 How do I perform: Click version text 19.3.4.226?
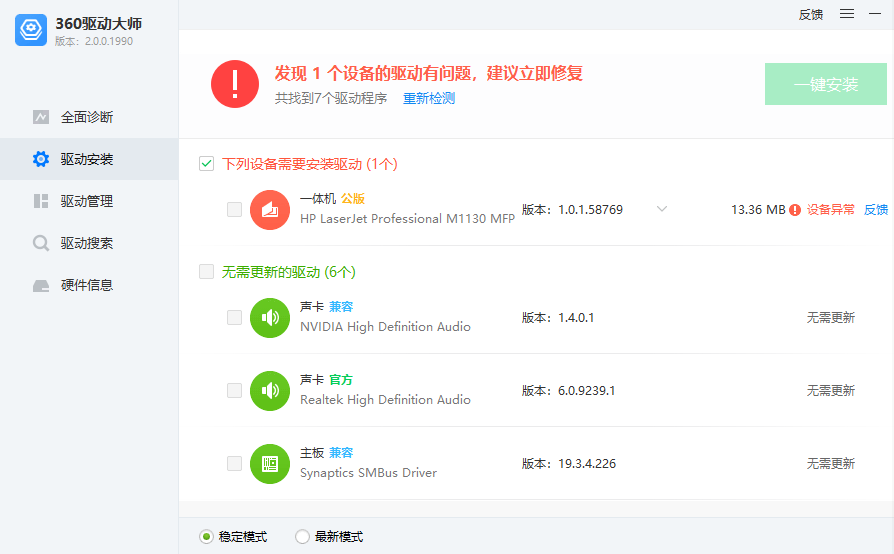(x=587, y=463)
